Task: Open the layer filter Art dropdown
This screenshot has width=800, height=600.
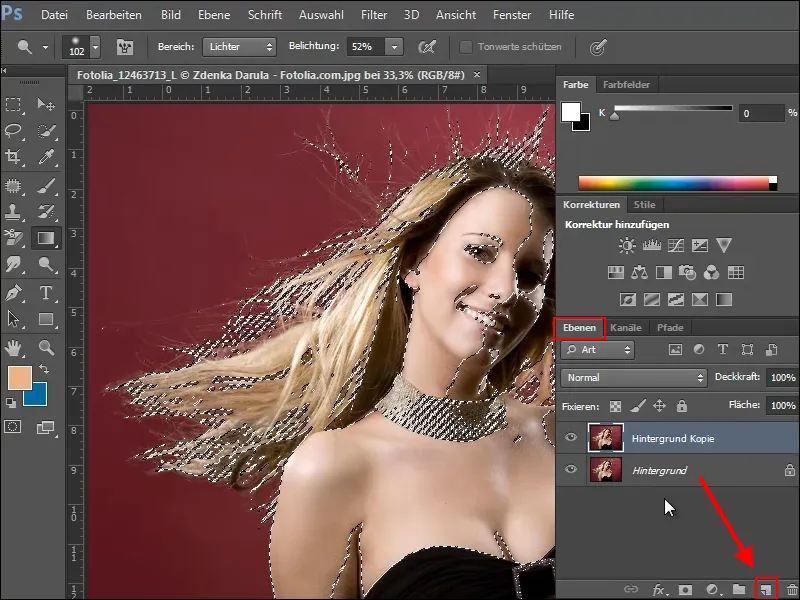Action: (x=597, y=350)
